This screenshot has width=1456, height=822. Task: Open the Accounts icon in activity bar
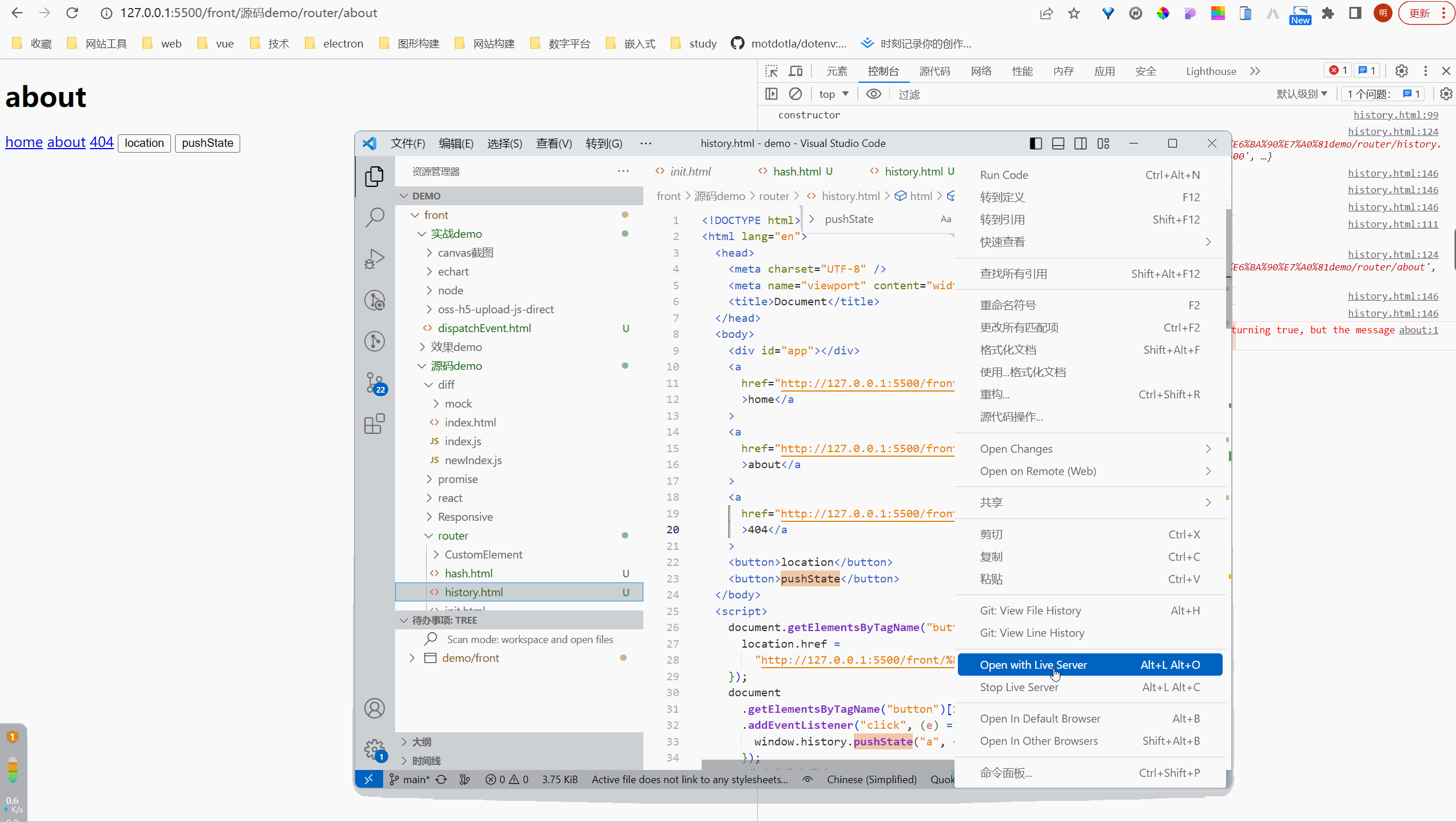pos(375,708)
